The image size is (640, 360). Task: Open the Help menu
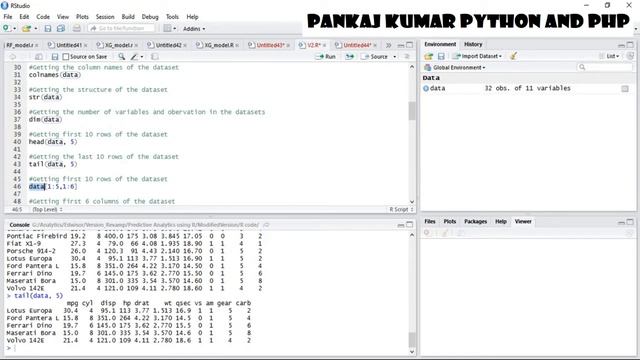tap(192, 17)
